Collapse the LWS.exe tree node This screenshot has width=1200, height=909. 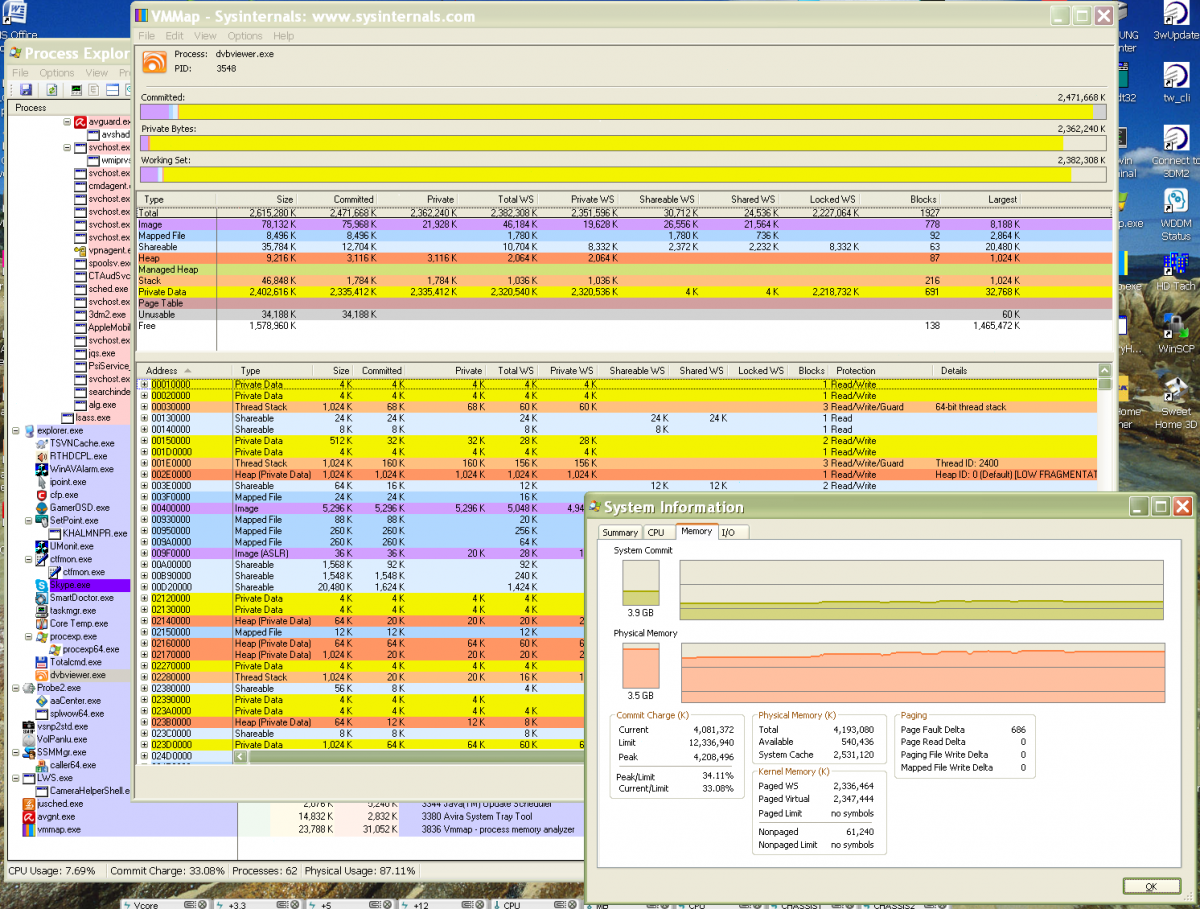pos(16,778)
